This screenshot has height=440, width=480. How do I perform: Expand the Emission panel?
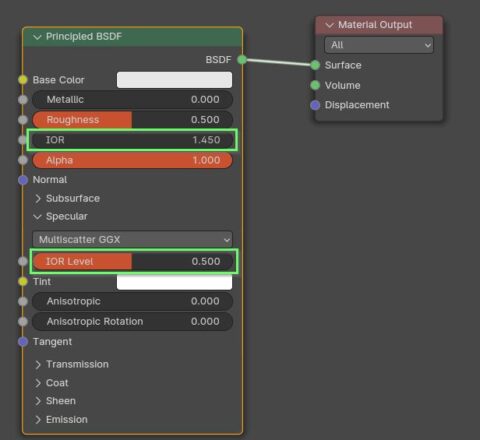tap(38, 420)
